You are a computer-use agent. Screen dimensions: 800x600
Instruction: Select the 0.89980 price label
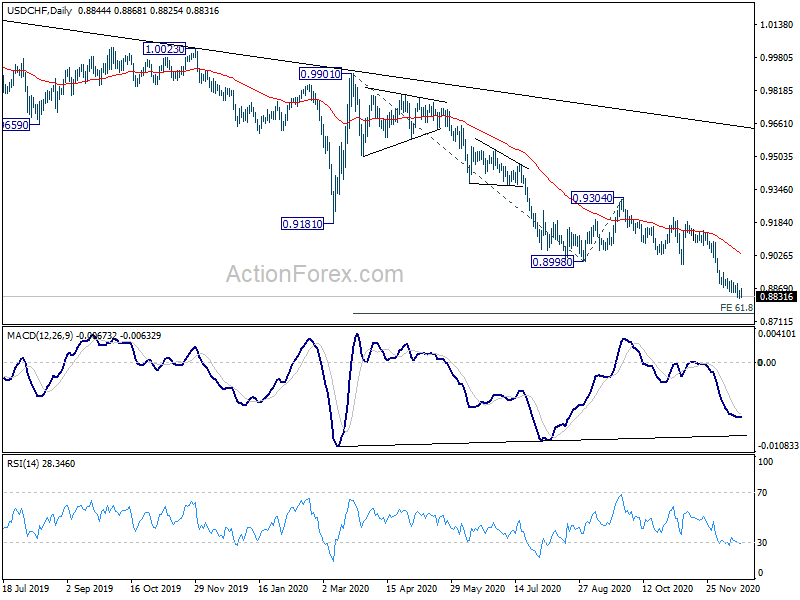[x=552, y=262]
